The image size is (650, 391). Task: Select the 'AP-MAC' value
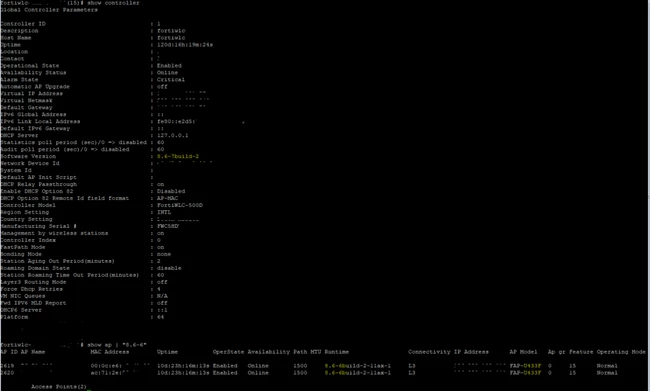click(167, 198)
